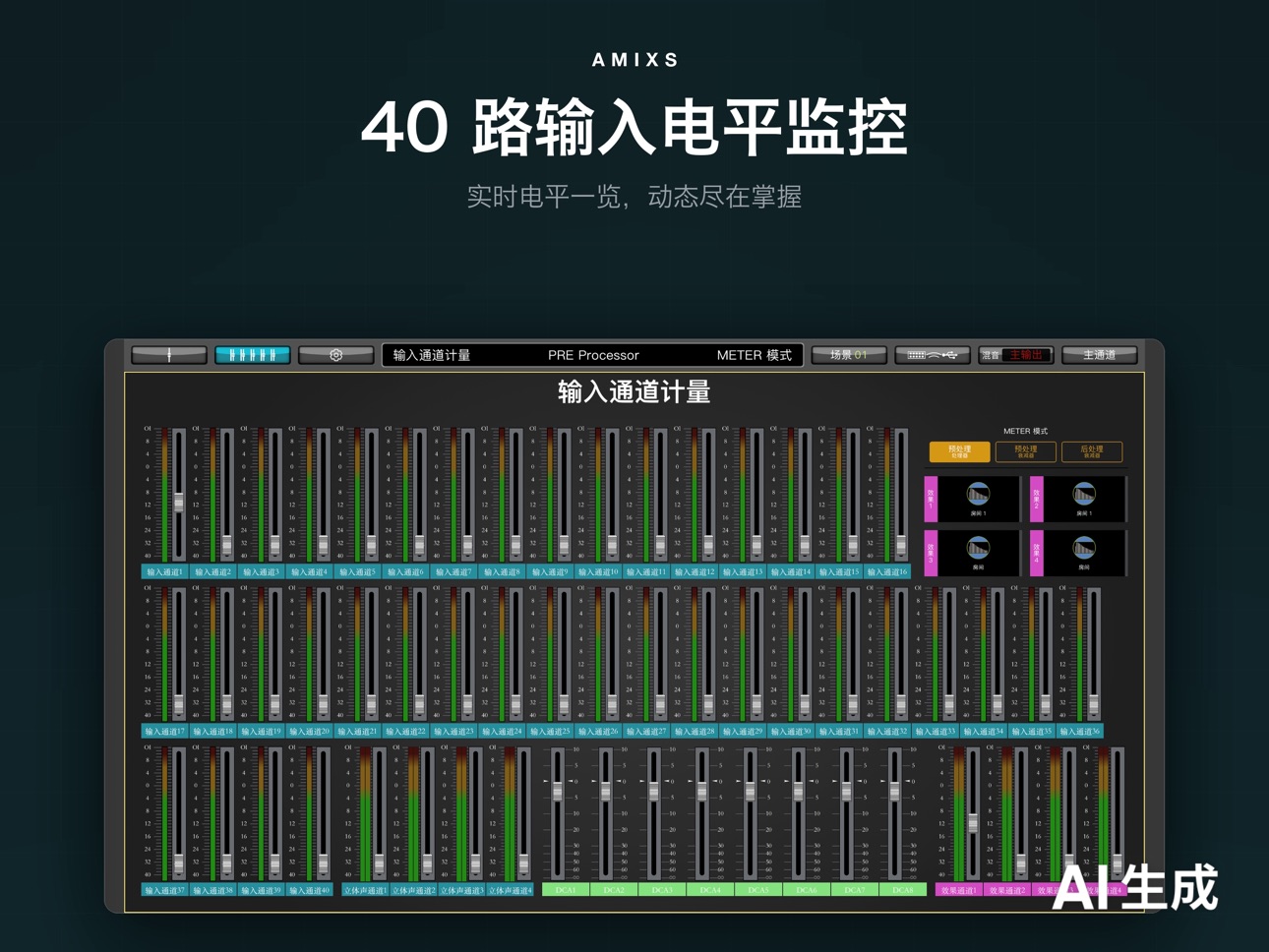Viewport: 1269px width, 952px height.
Task: Click the 输入通道20 fader handle
Action: coord(324,704)
